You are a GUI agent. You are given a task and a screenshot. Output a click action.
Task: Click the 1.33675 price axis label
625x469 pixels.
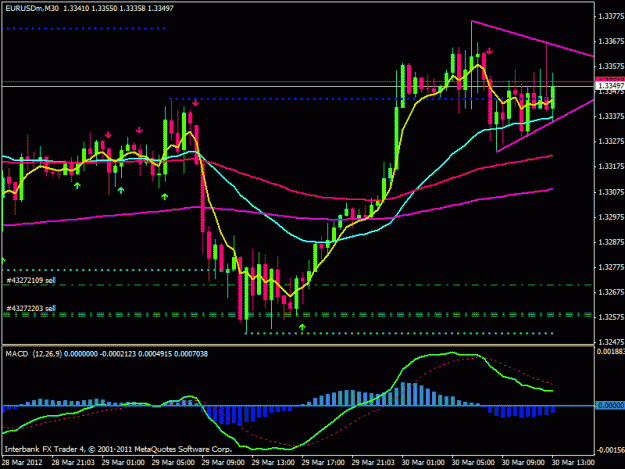point(611,41)
